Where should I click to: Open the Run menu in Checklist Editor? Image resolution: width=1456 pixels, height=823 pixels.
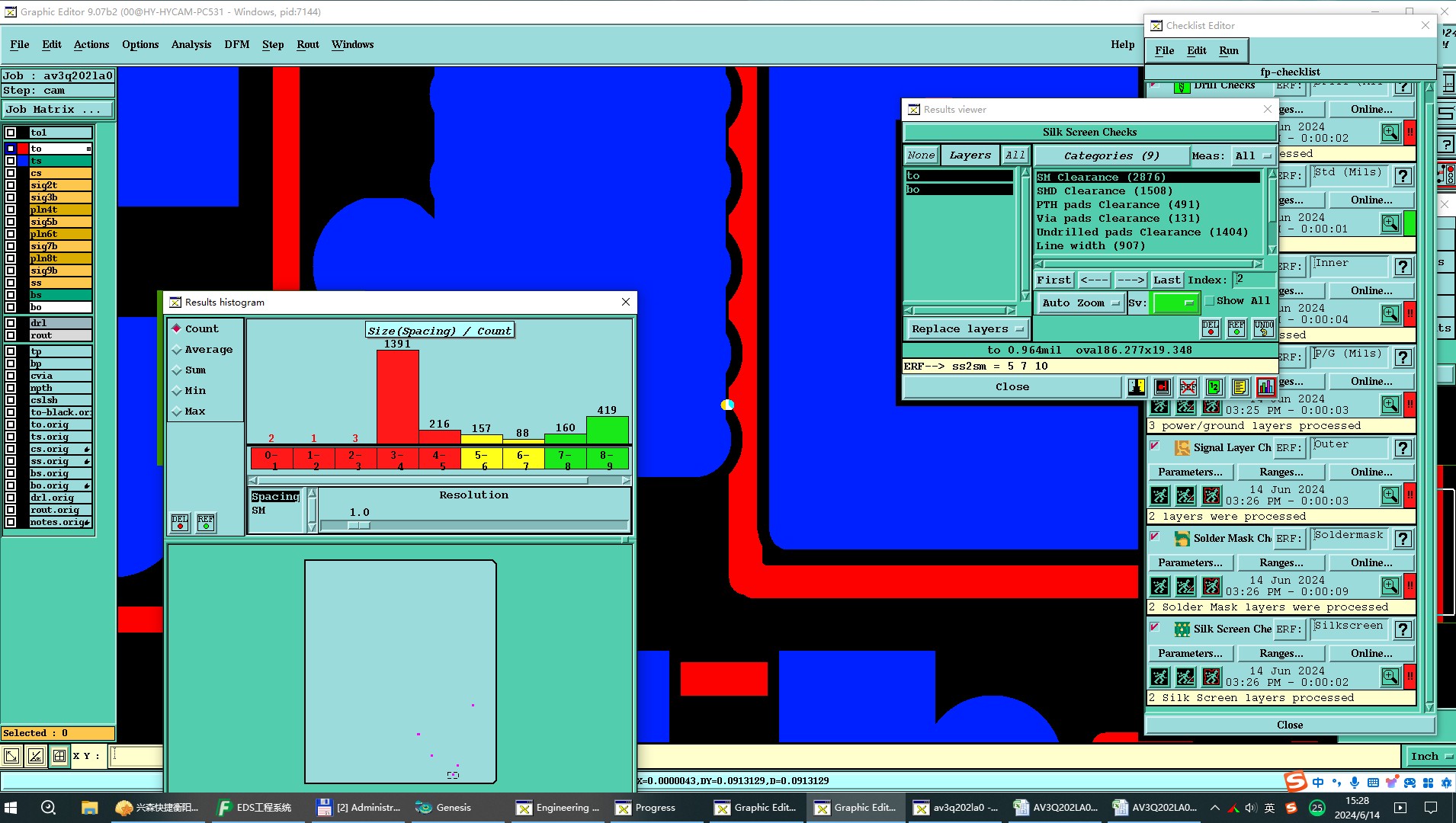pos(1229,51)
